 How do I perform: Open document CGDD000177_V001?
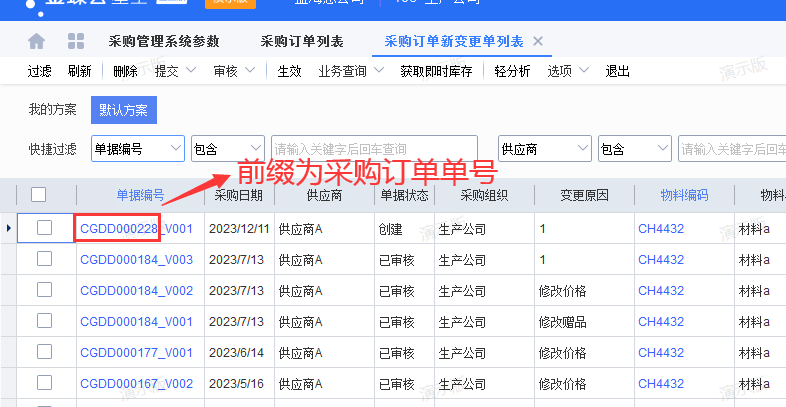tap(136, 353)
